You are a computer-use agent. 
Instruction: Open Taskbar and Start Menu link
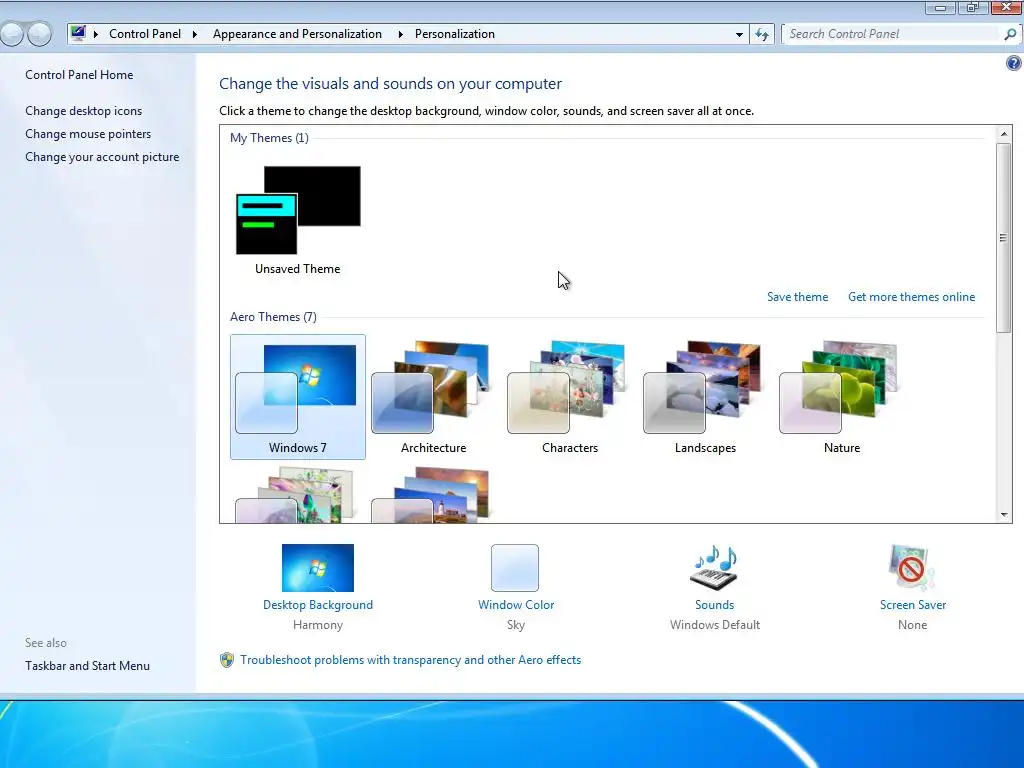88,665
